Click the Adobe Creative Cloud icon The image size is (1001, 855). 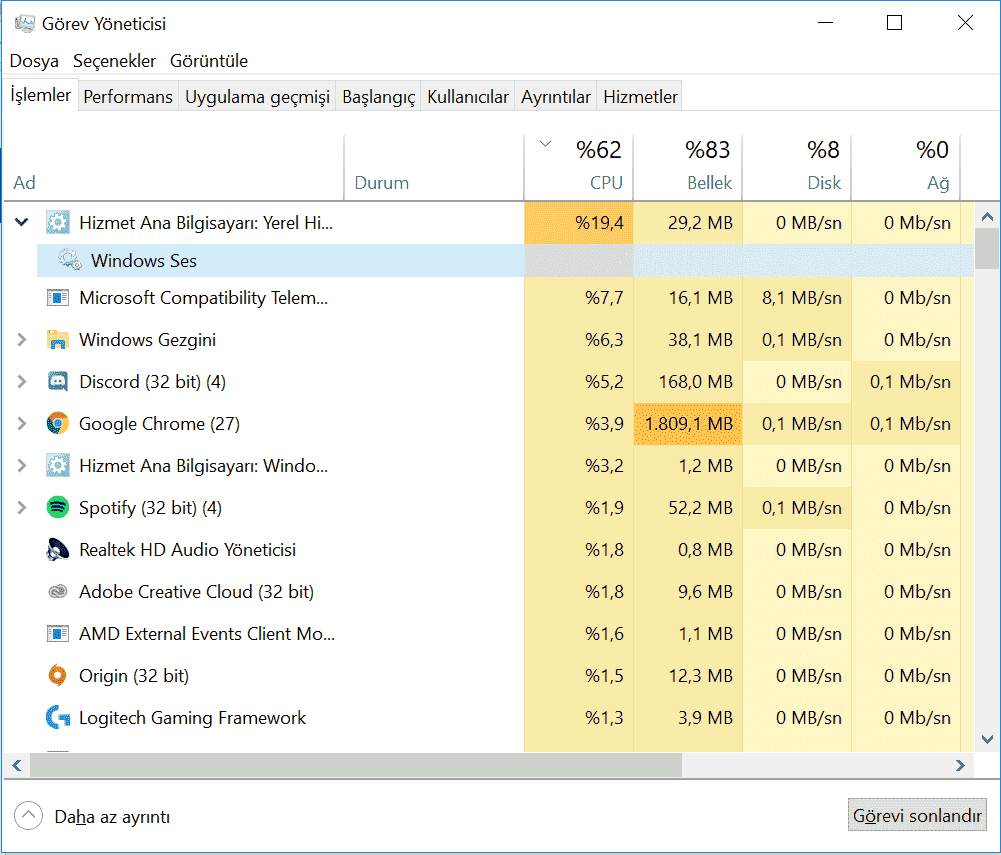(57, 592)
